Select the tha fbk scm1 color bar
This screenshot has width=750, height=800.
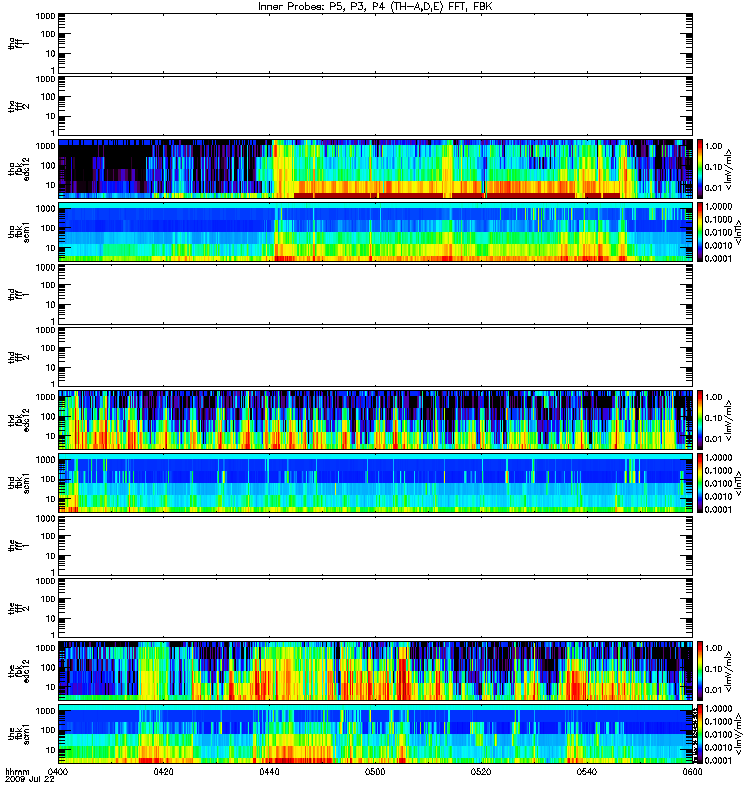(700, 232)
